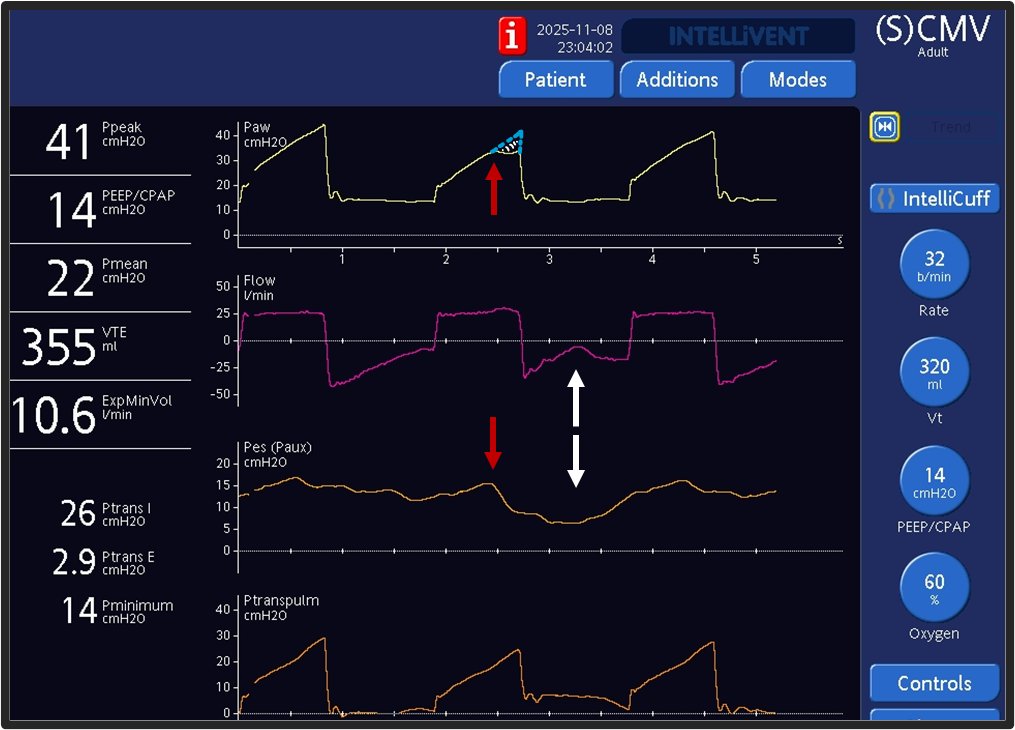Adjust the Vt 320 ml knob
Image resolution: width=1015 pixels, height=730 pixels.
934,372
